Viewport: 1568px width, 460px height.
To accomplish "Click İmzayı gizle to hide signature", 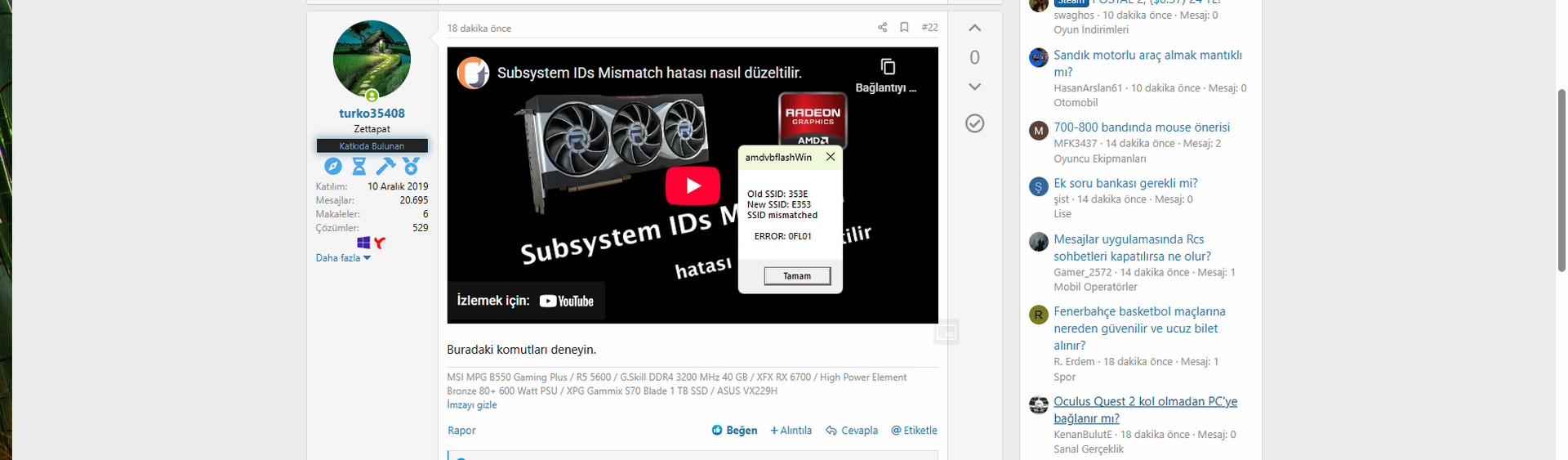I will (471, 404).
